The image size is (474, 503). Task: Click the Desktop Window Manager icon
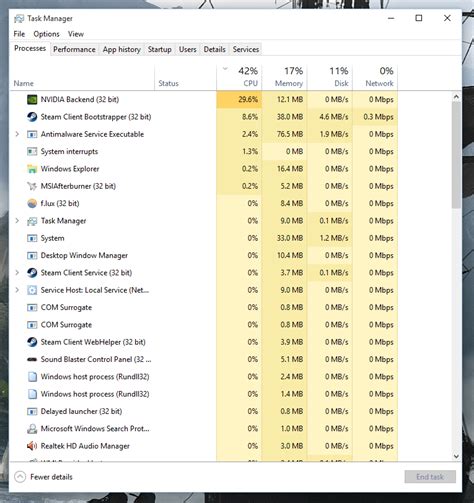tap(32, 255)
